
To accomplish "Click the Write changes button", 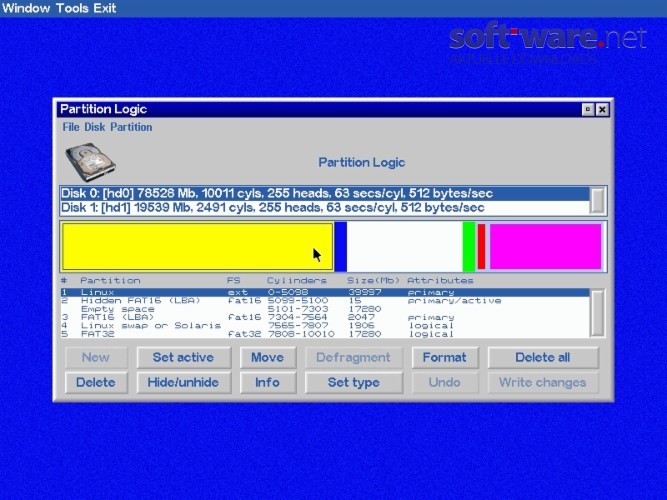I will pos(543,382).
